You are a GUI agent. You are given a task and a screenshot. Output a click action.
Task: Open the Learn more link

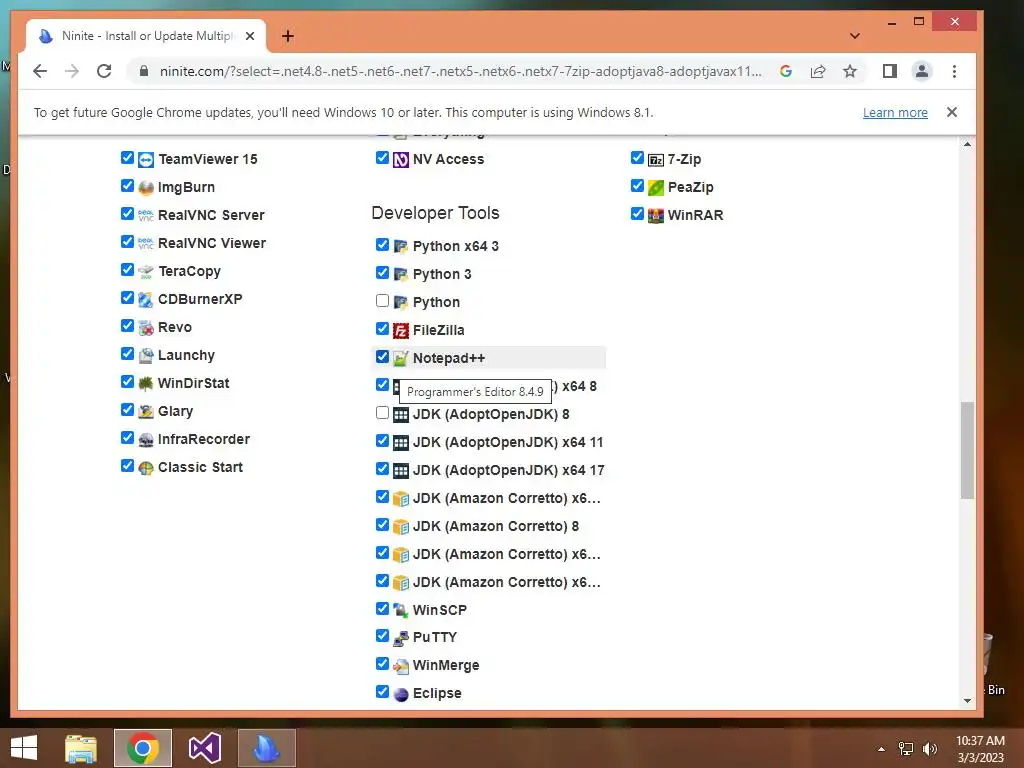tap(895, 112)
